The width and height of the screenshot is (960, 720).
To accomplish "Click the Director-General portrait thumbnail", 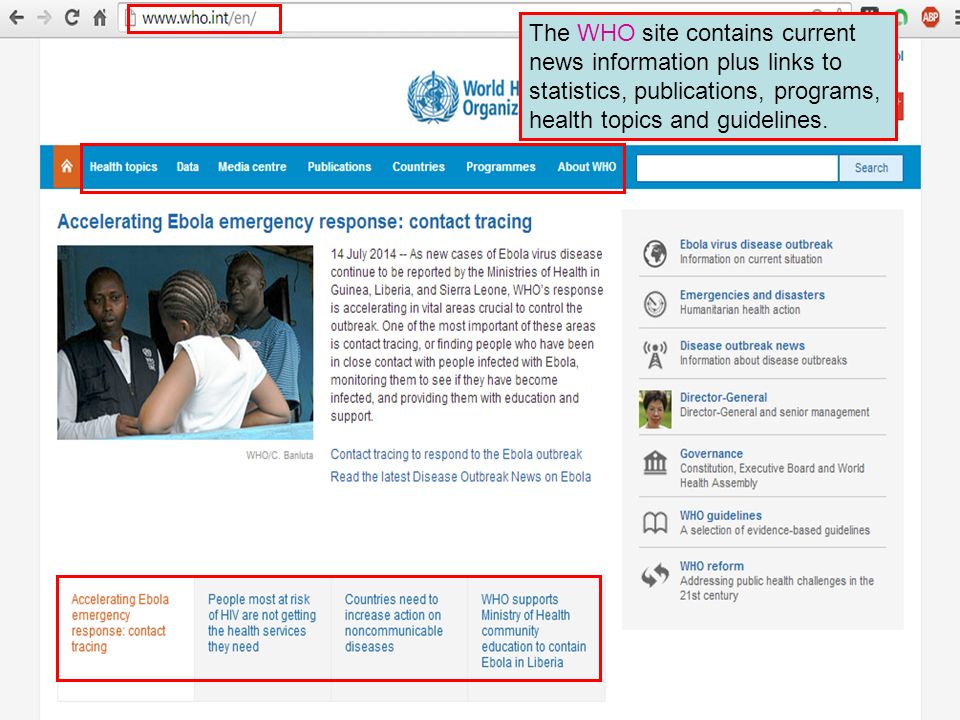I will click(x=655, y=409).
